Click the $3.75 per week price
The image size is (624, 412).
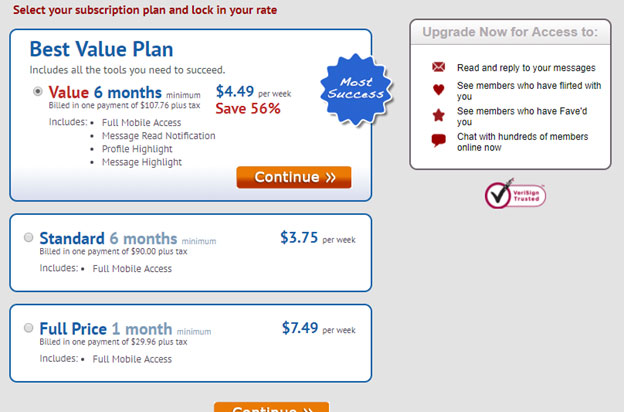(x=318, y=238)
